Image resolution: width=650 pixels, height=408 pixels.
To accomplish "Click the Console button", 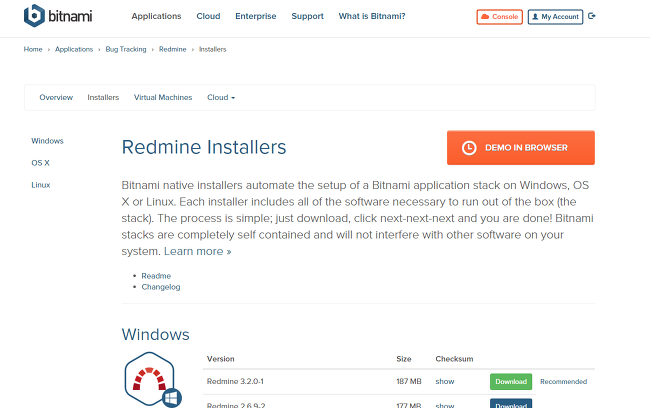I will click(x=500, y=17).
